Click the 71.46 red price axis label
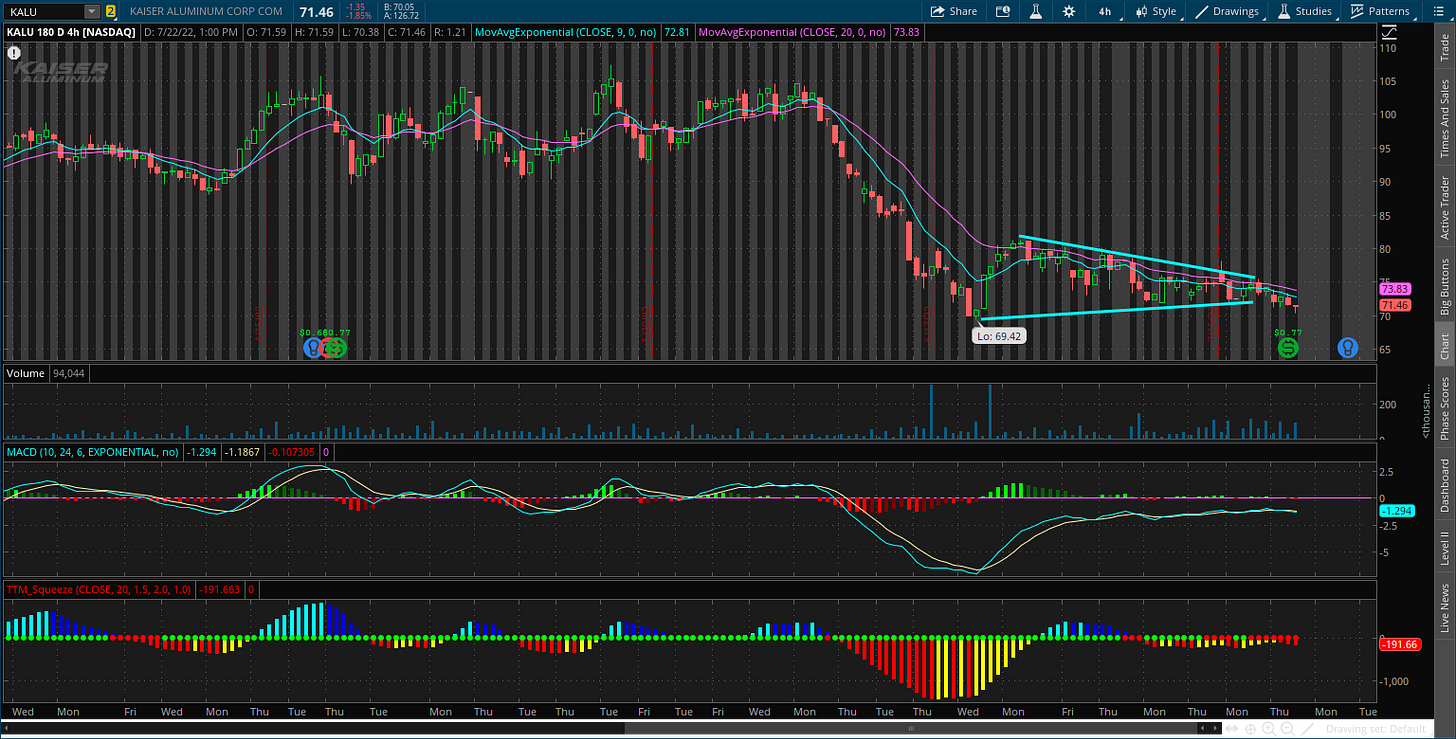The height and width of the screenshot is (739, 1456). 1394,304
